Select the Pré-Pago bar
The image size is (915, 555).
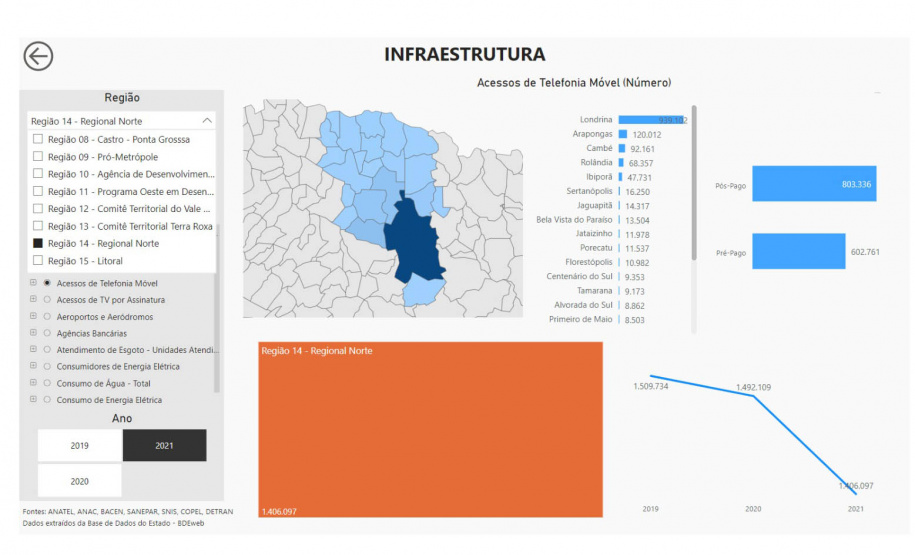point(798,252)
